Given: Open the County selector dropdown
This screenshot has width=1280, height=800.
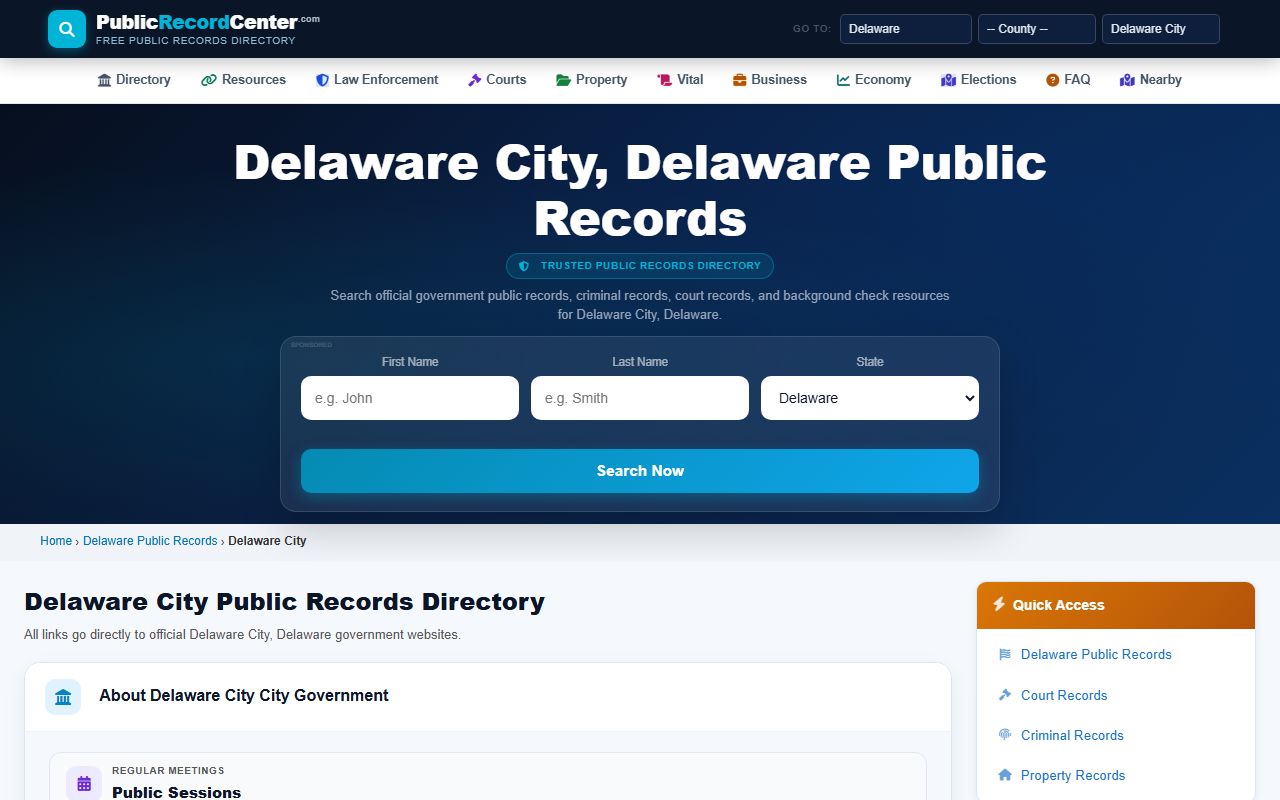Looking at the screenshot, I should (1037, 29).
